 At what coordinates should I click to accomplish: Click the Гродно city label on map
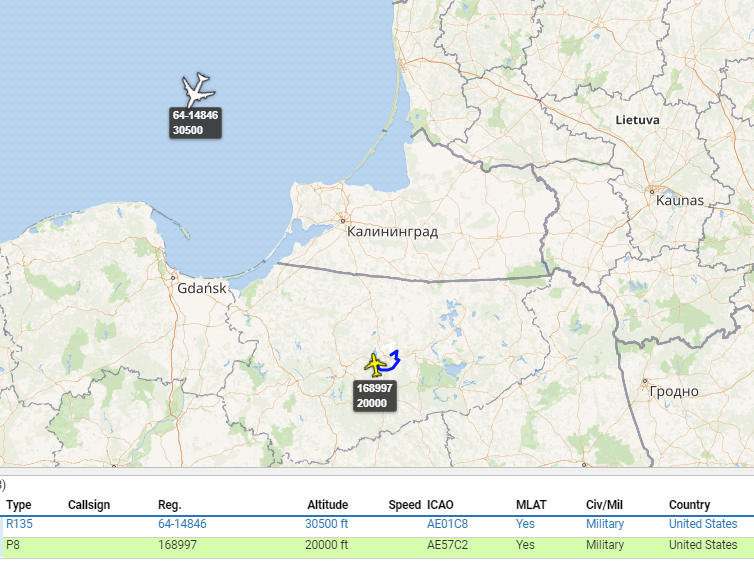[x=674, y=391]
